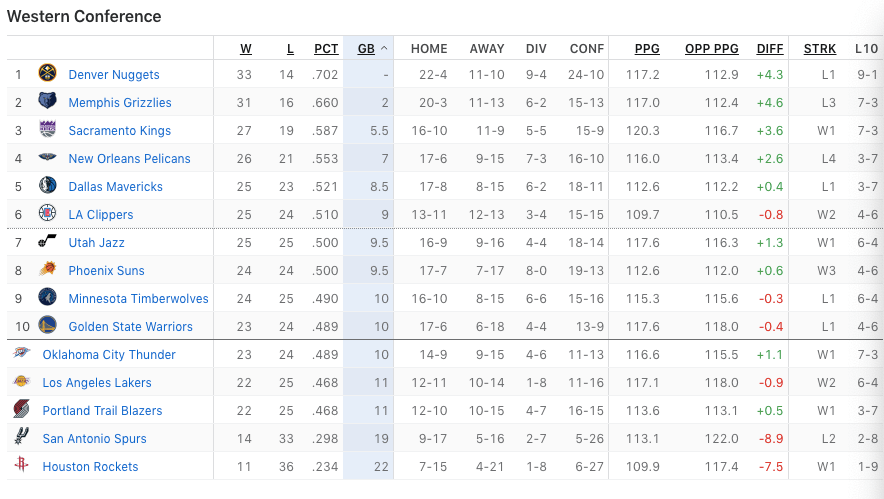Click the Sacramento Kings logo icon

[x=47, y=129]
